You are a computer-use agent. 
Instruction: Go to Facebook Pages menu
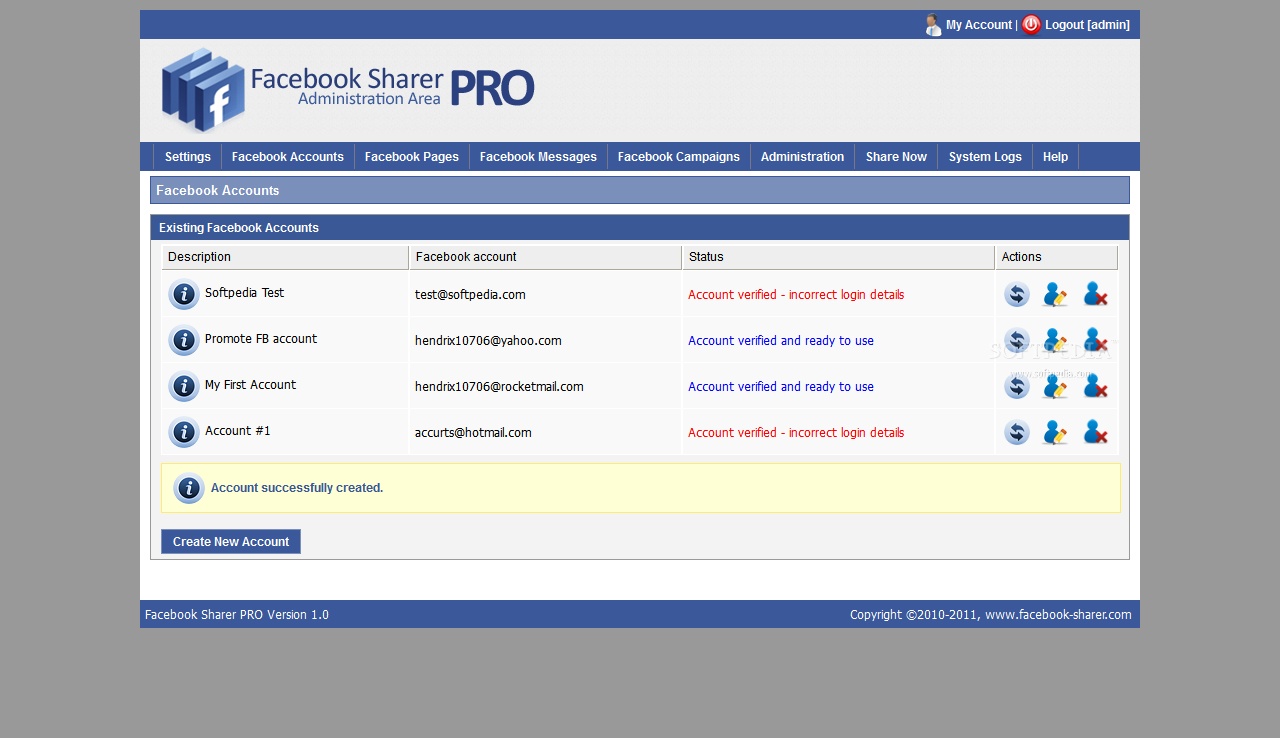pos(412,157)
